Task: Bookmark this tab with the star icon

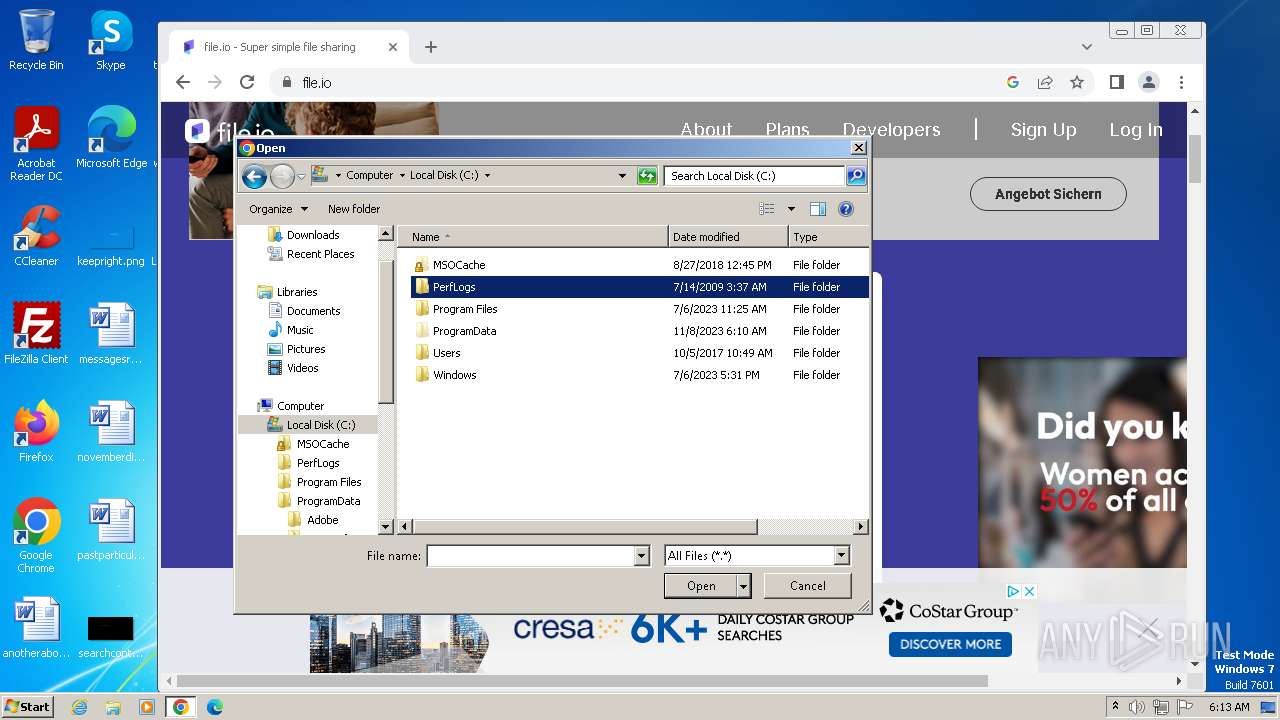Action: pos(1077,83)
